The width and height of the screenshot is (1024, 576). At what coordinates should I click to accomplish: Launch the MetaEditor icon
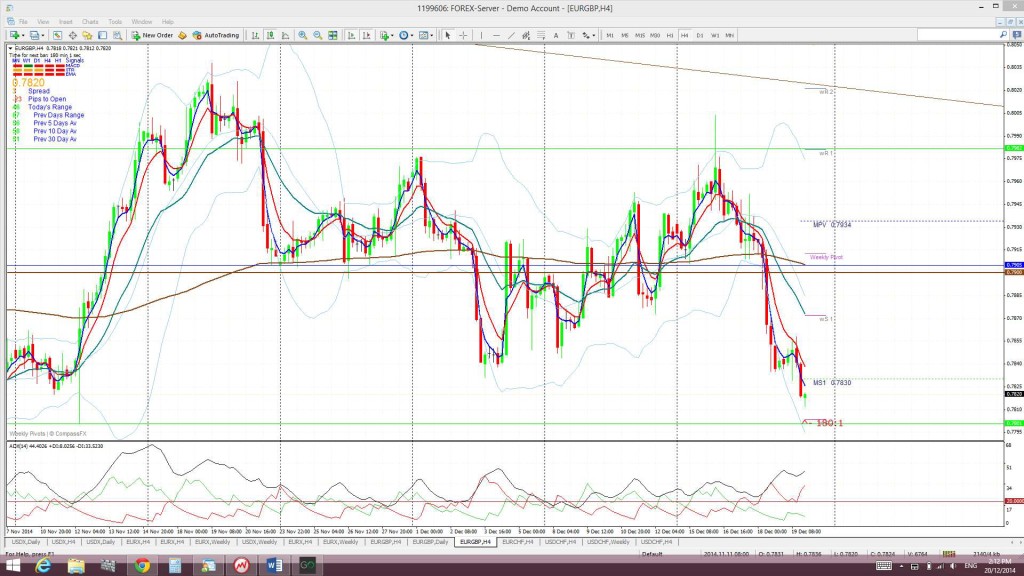point(182,35)
